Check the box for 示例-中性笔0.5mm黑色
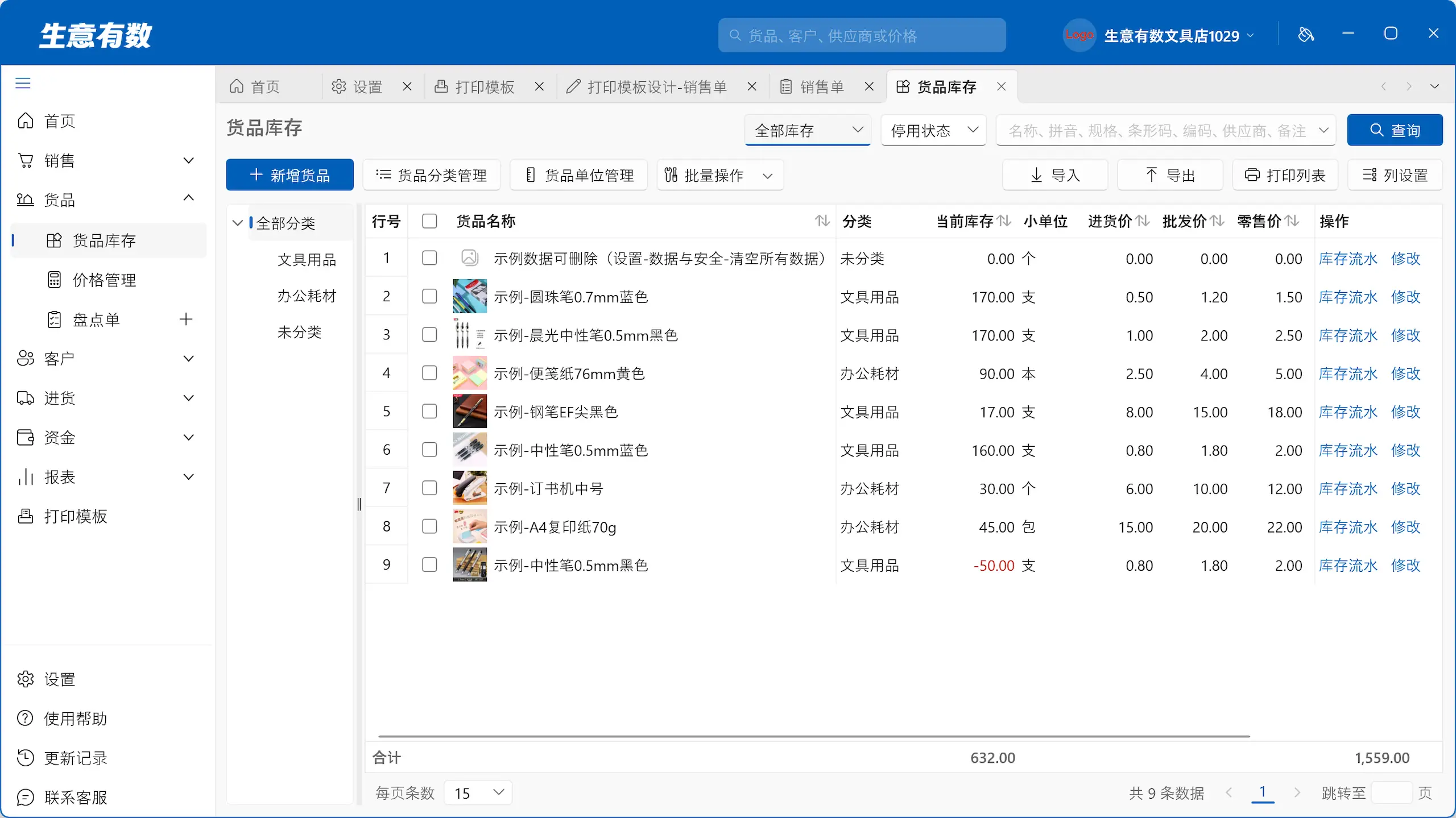Screen dimensions: 1456x818 429,564
